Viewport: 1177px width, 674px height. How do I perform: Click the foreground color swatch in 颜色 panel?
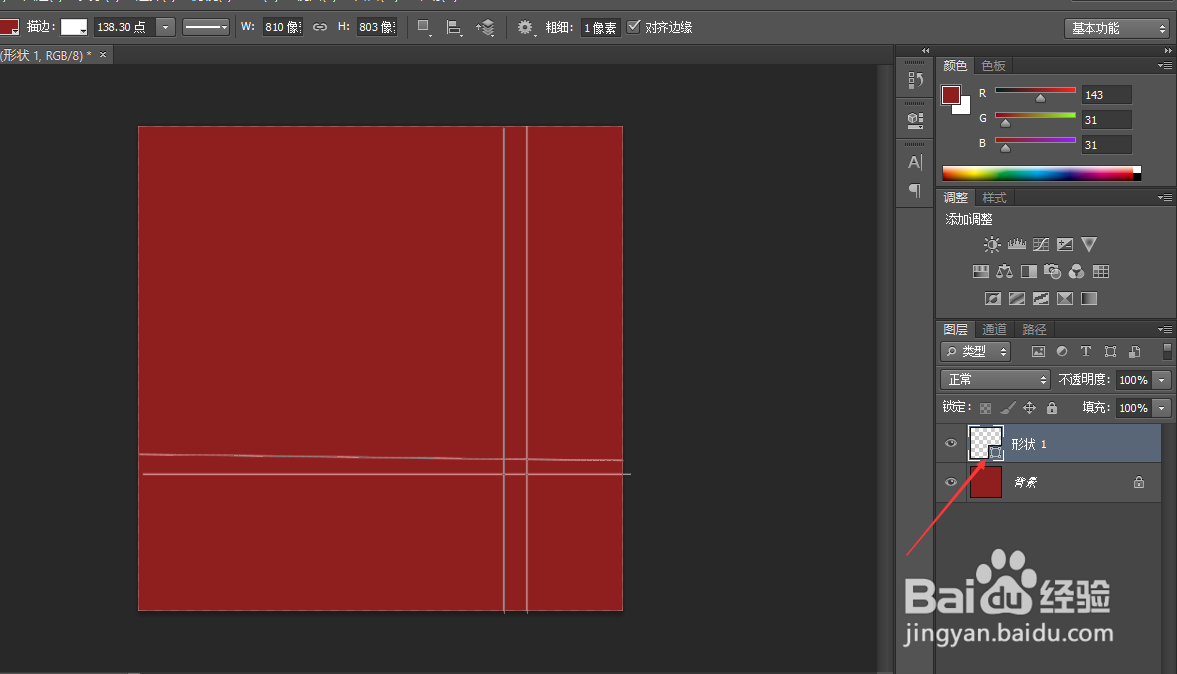(x=951, y=95)
